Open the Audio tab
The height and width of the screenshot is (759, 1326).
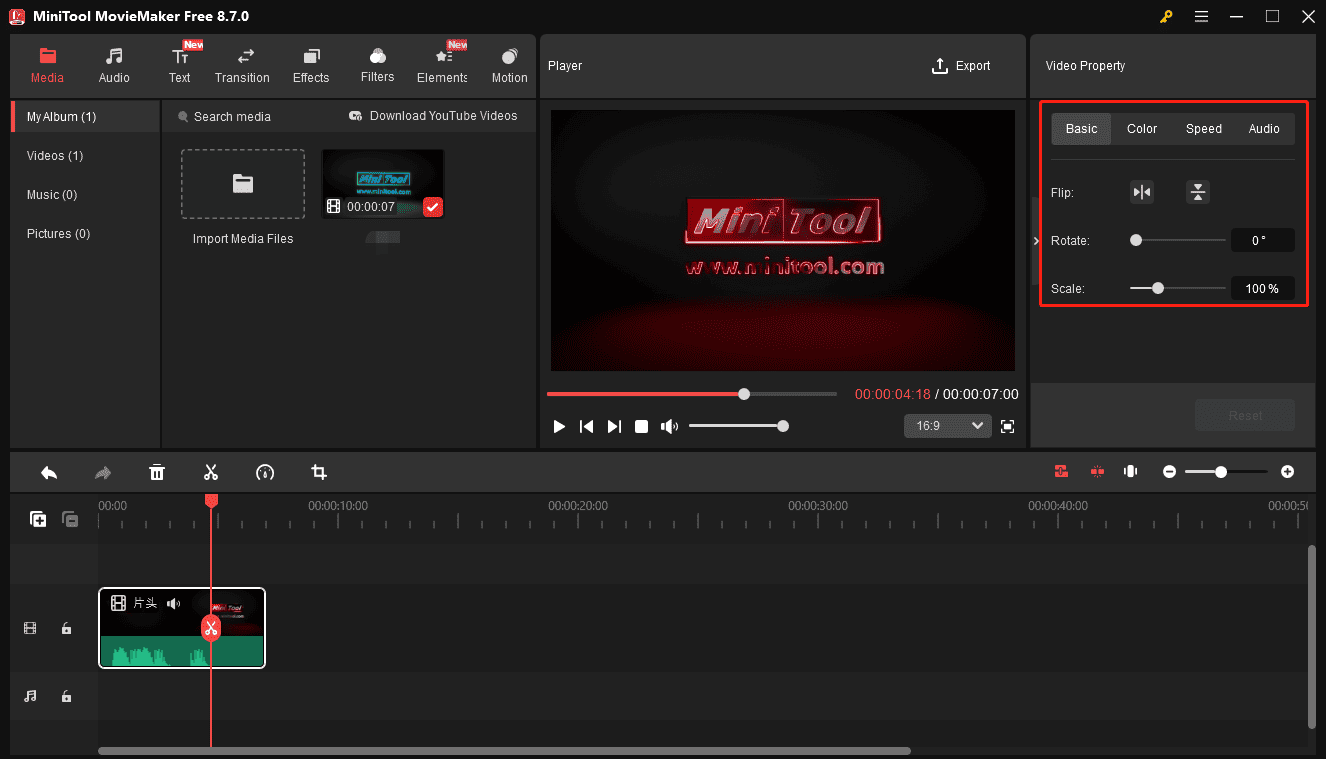pos(114,65)
